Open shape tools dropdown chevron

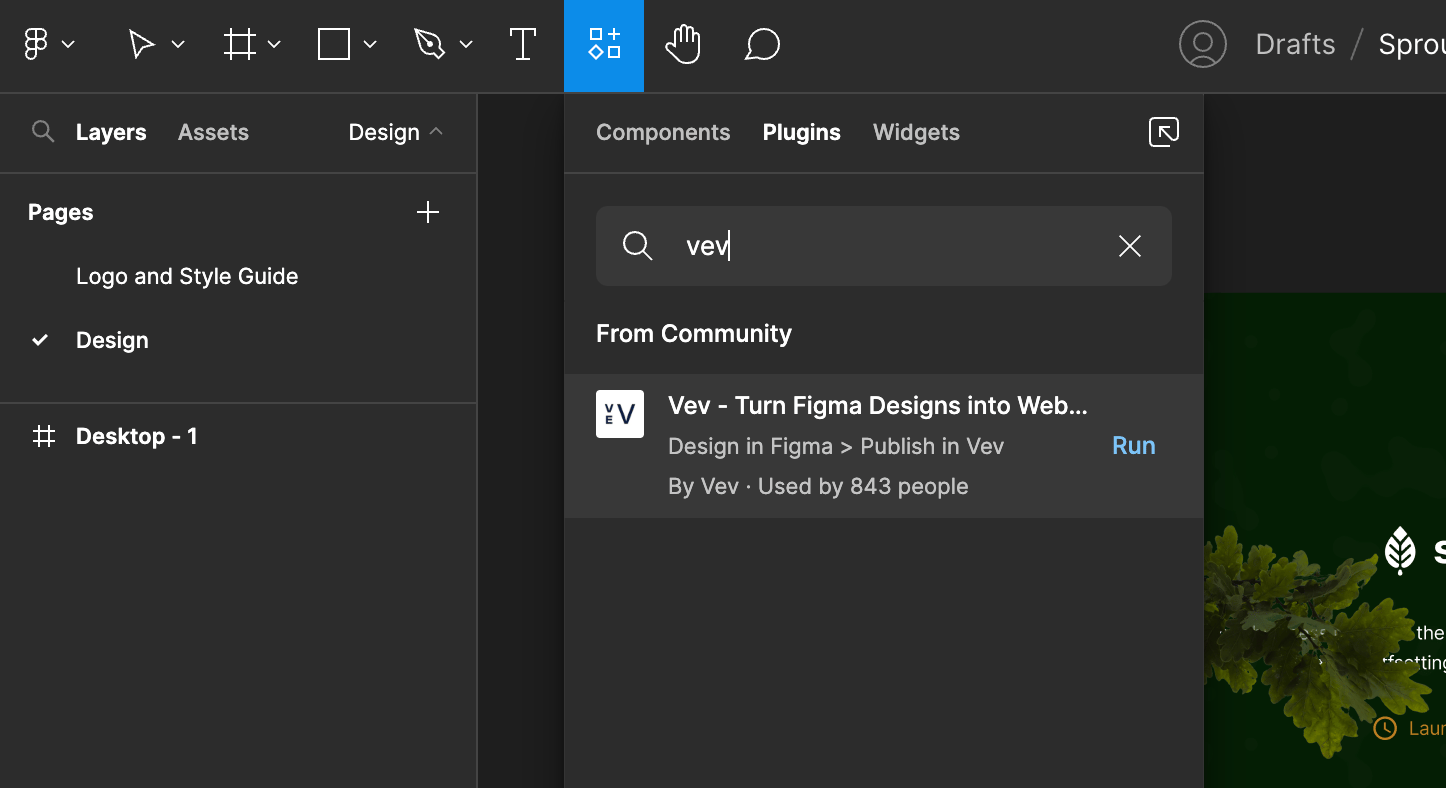click(370, 44)
